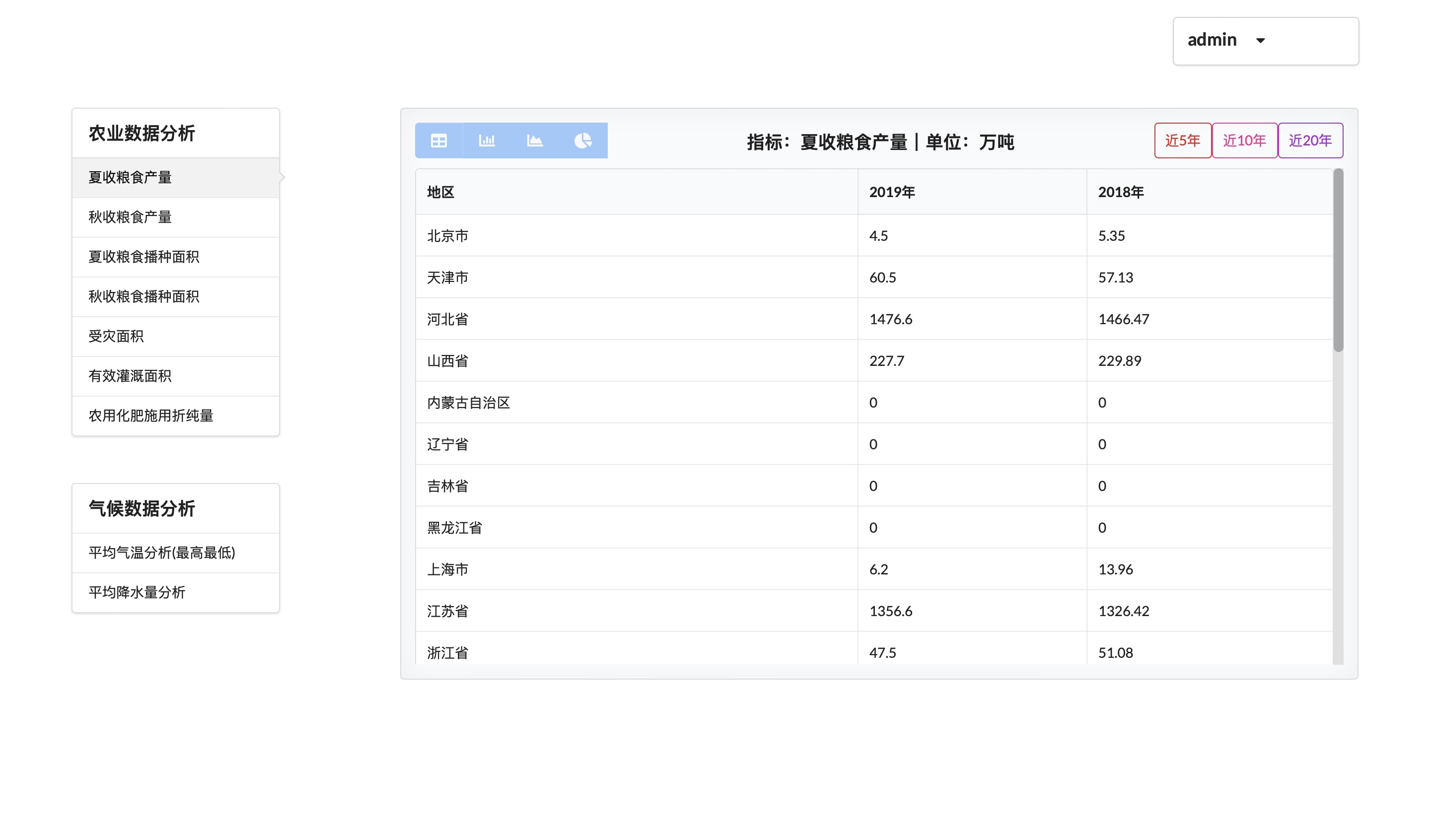Screen dimensions: 1430x840
Task: Click the 2019年 column header
Action: point(891,193)
